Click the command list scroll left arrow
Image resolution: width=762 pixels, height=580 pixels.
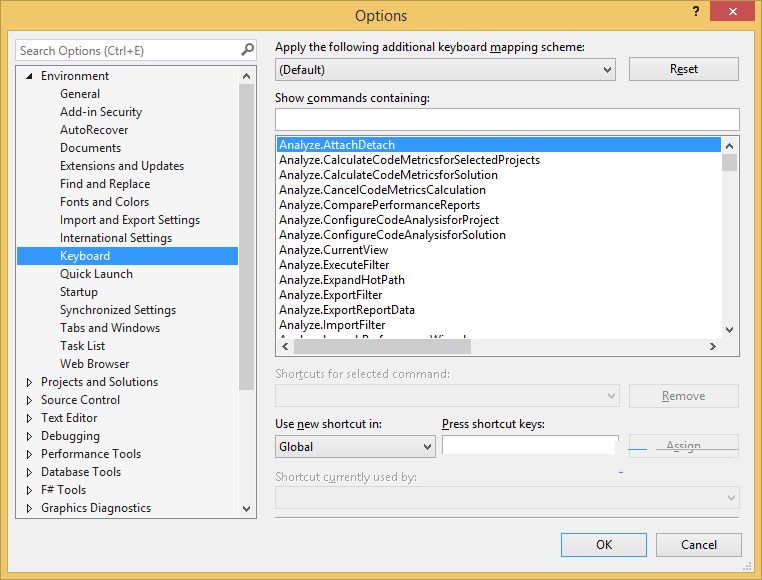coord(285,346)
